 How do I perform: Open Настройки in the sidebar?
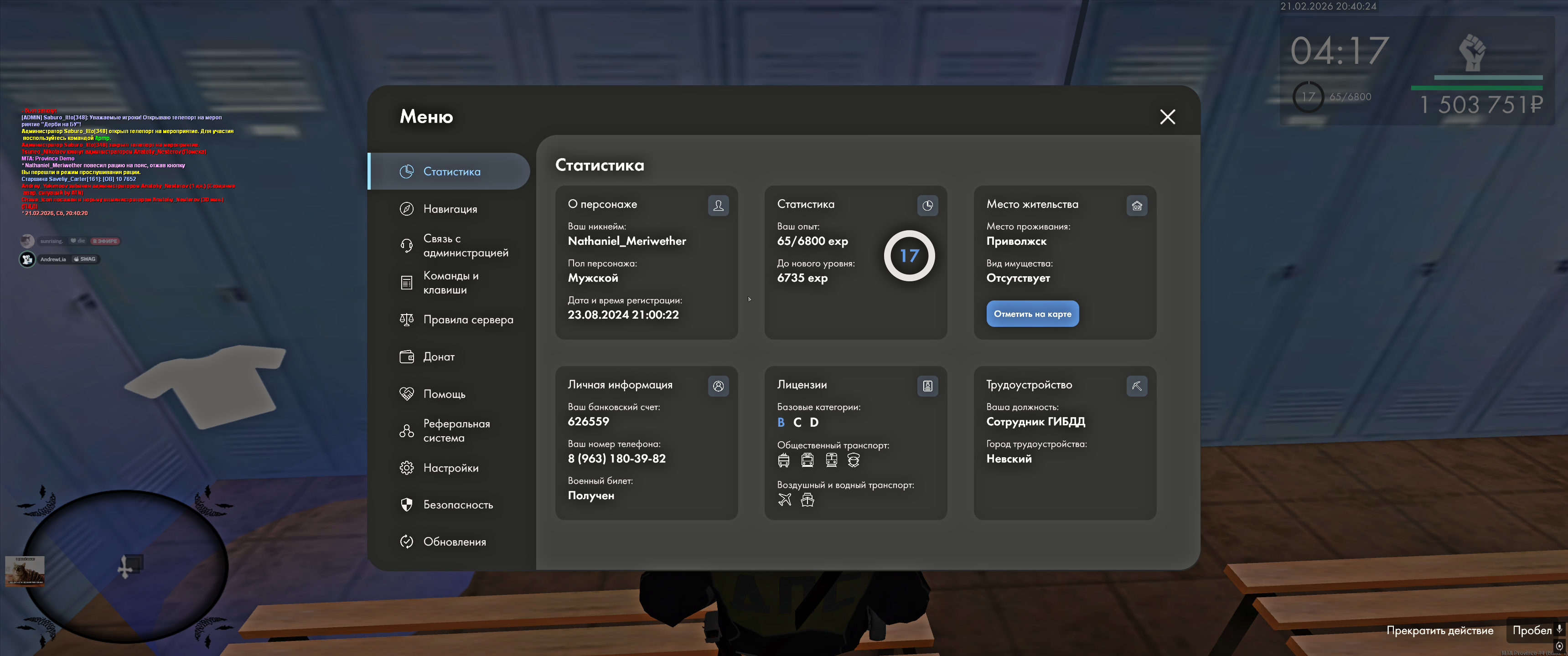[x=450, y=468]
